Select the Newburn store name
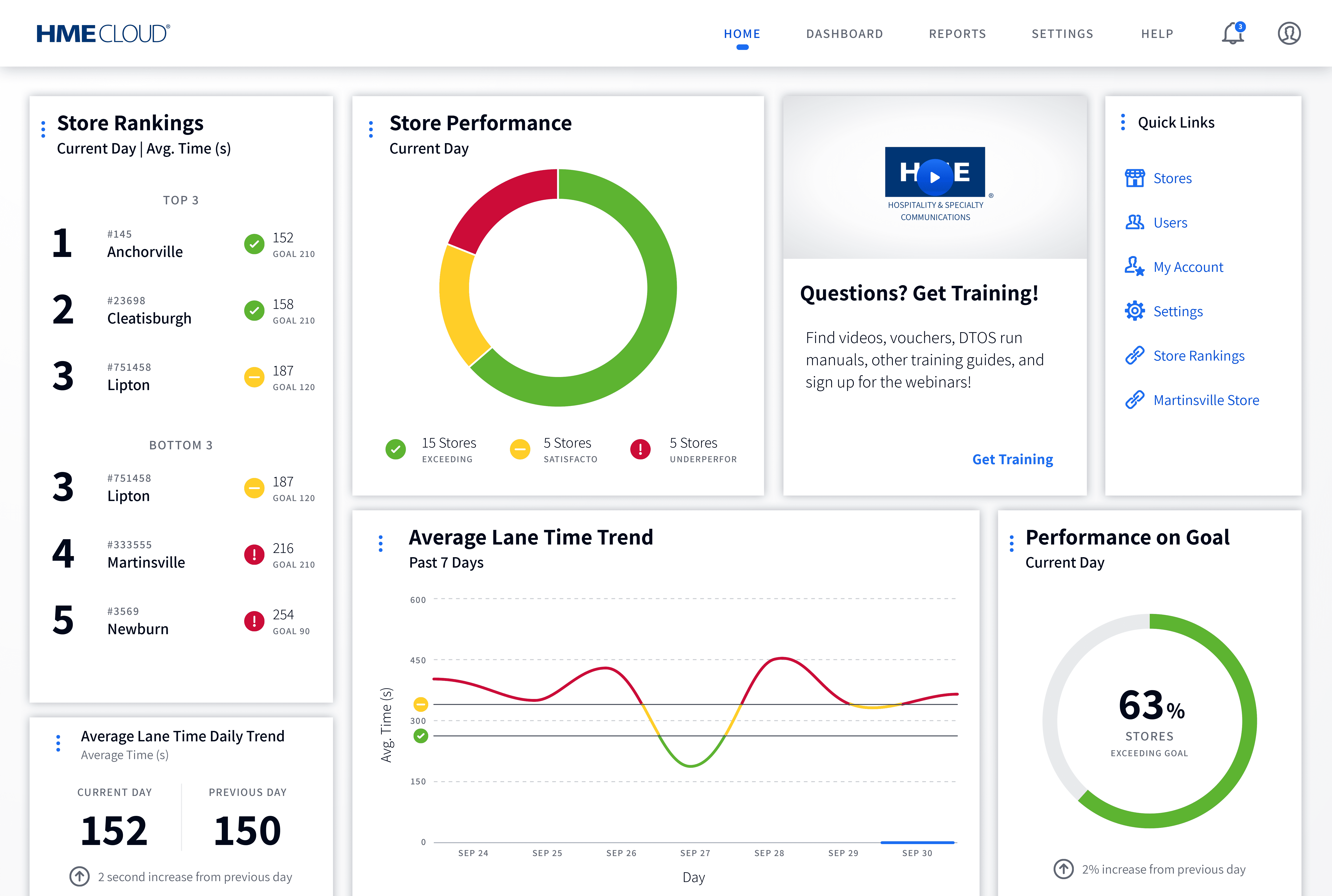1332x896 pixels. click(x=138, y=629)
